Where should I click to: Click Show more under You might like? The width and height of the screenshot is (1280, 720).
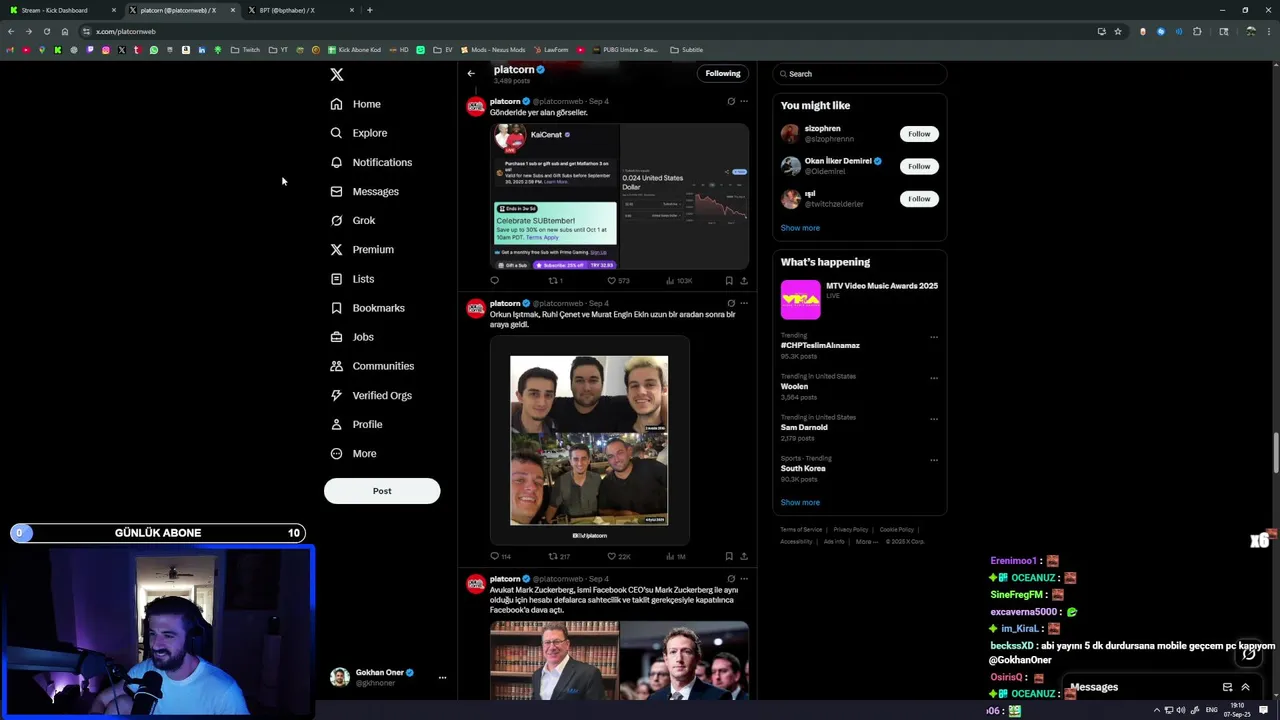click(800, 228)
